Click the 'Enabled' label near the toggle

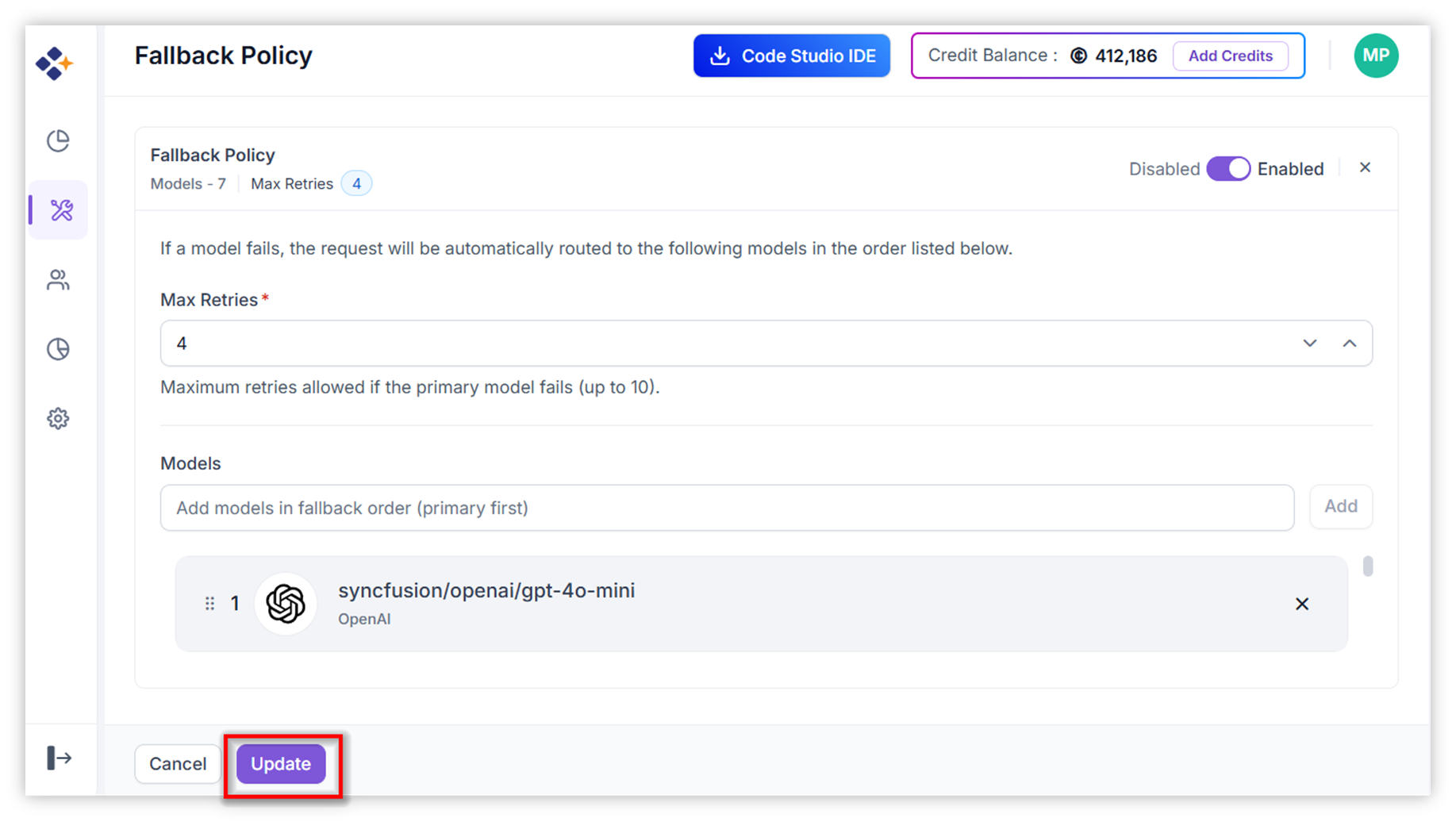(1290, 169)
